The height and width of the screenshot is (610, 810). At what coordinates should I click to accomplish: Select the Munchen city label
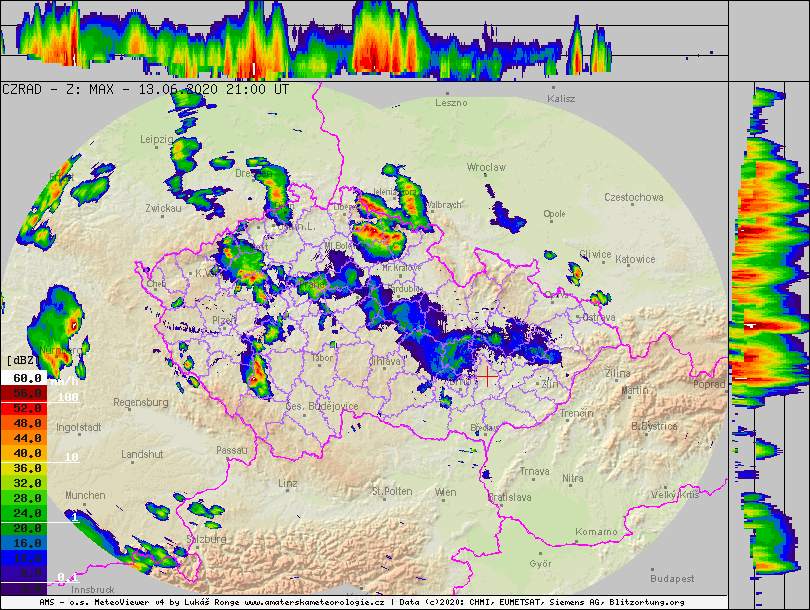[85, 495]
